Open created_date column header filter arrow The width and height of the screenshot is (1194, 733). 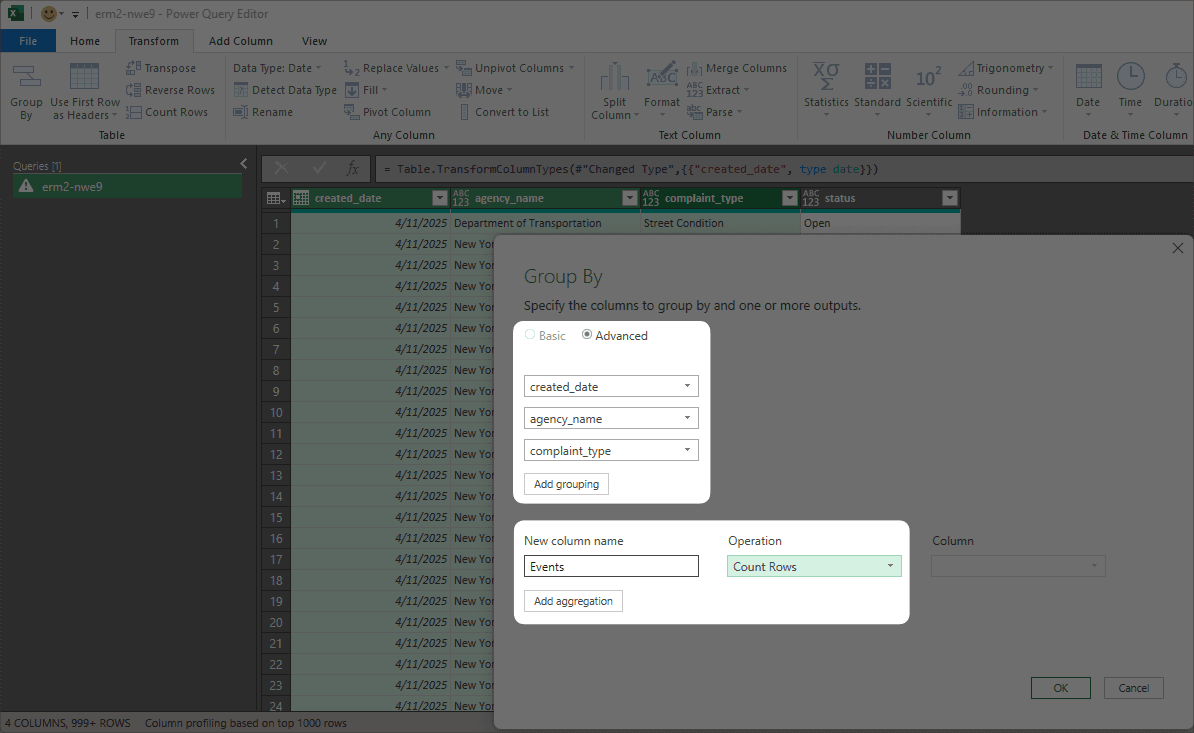click(x=439, y=198)
